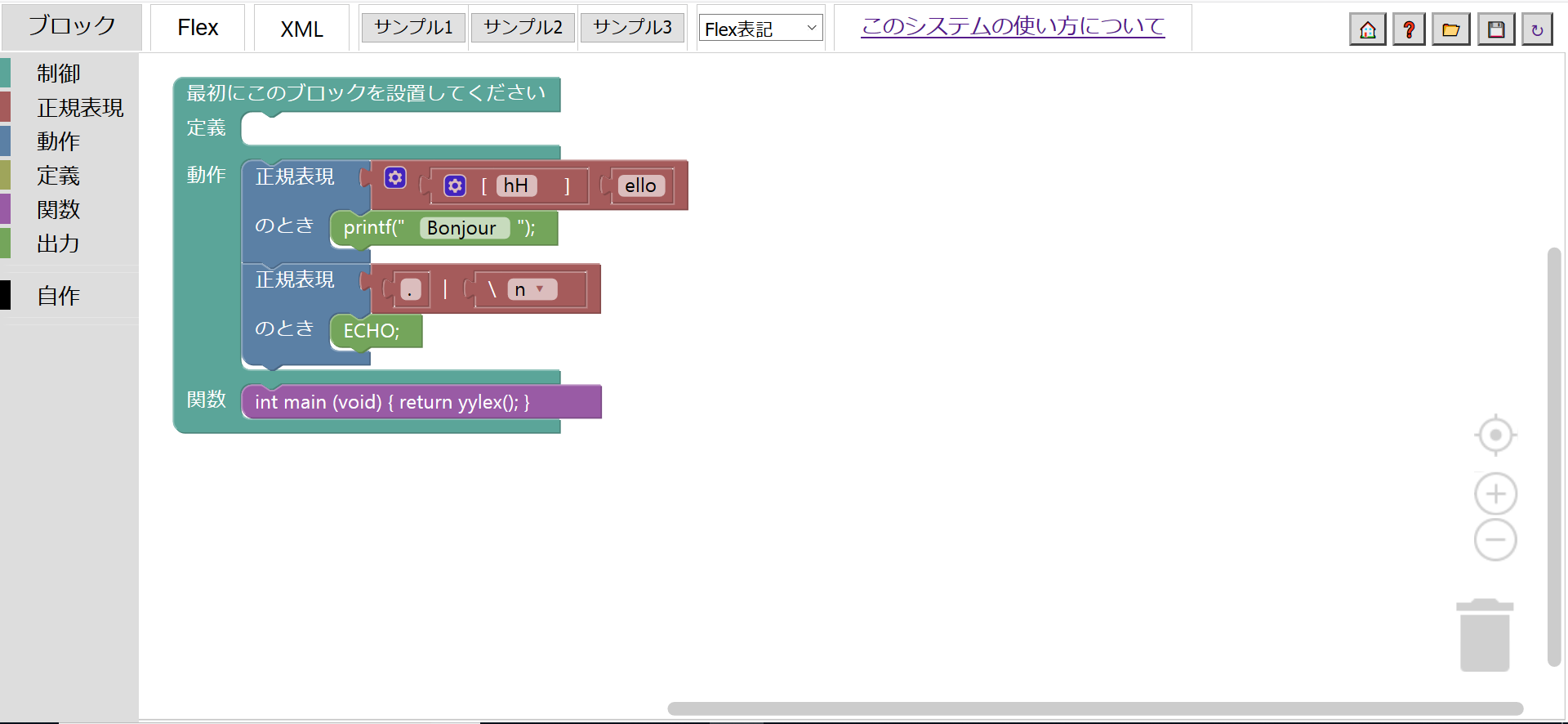Zoom out with the minus circle
Image resolution: width=1568 pixels, height=724 pixels.
pos(1495,540)
